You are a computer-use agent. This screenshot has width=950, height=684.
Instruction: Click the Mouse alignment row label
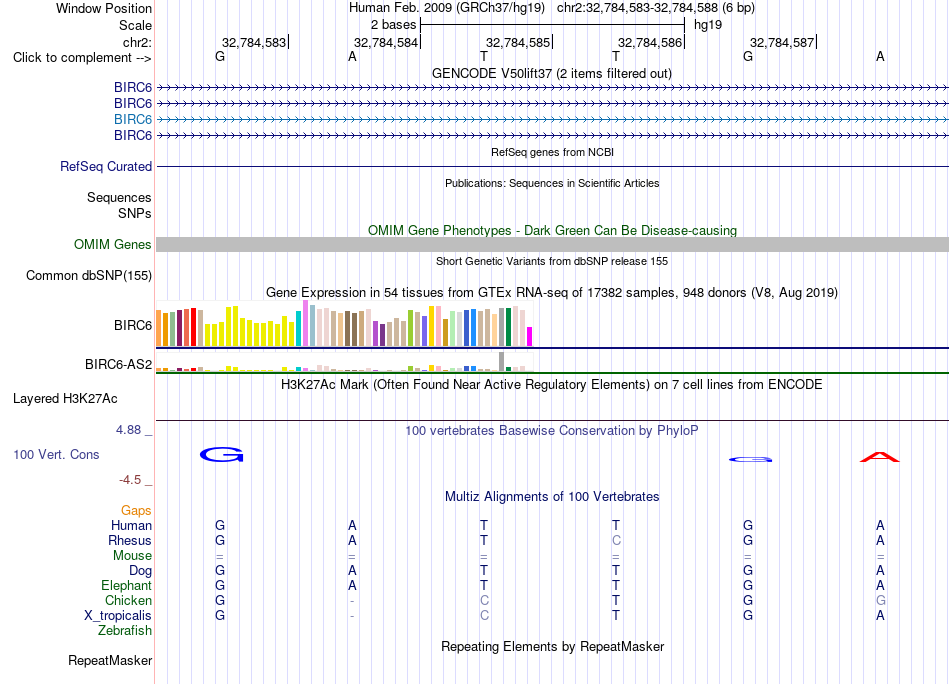pos(132,556)
